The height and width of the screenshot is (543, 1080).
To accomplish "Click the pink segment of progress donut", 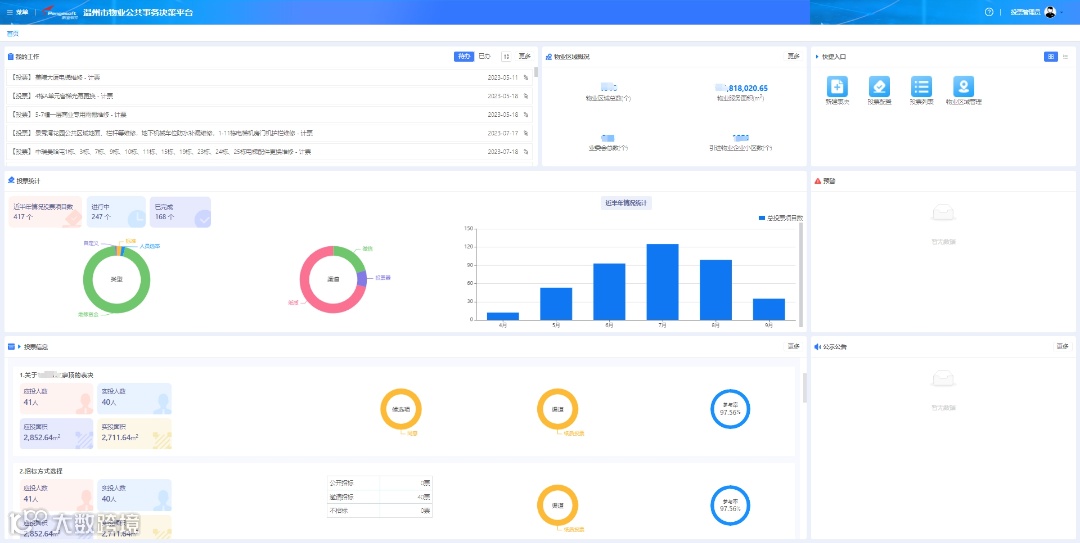I will (x=304, y=285).
